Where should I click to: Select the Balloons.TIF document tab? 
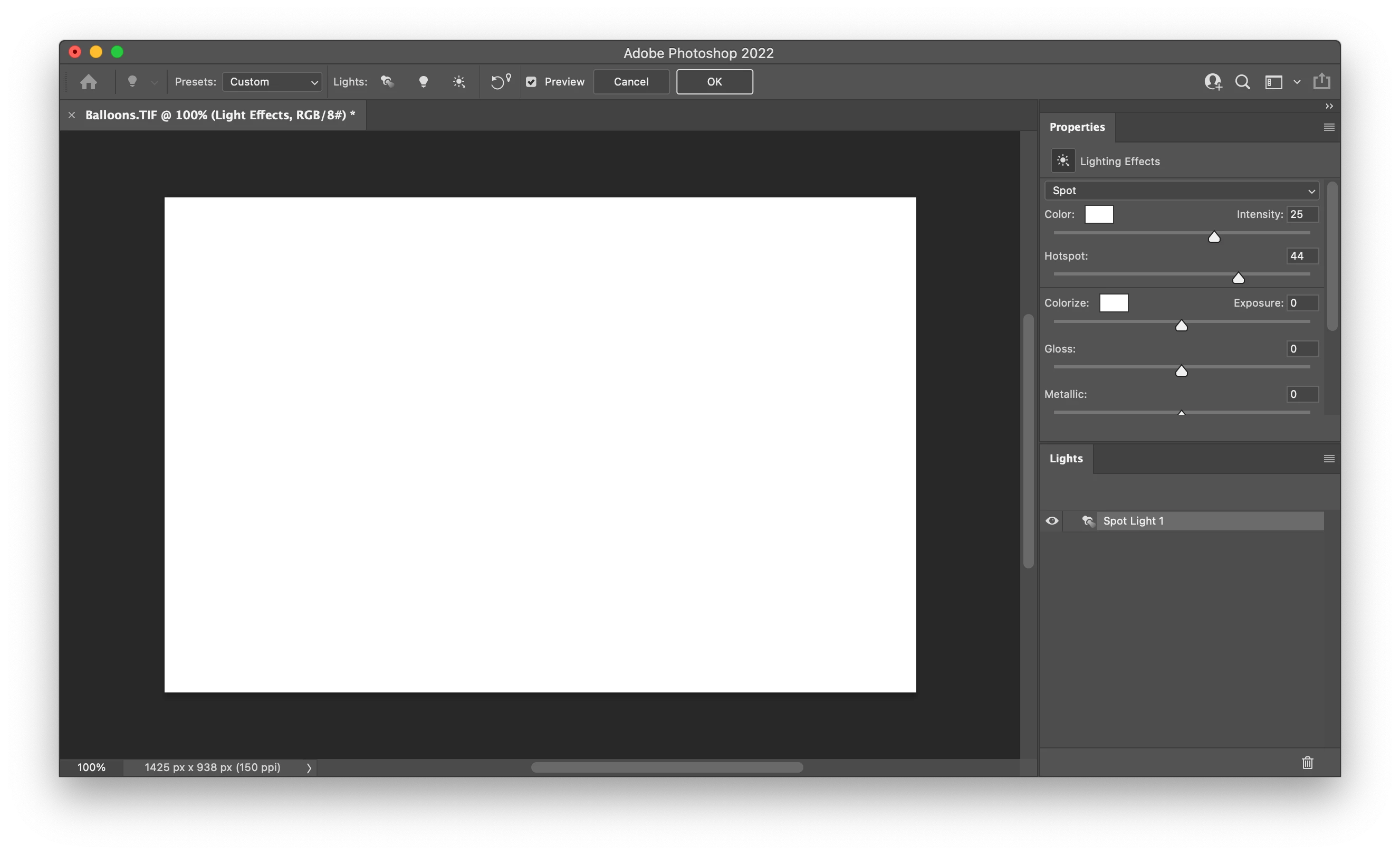click(220, 115)
